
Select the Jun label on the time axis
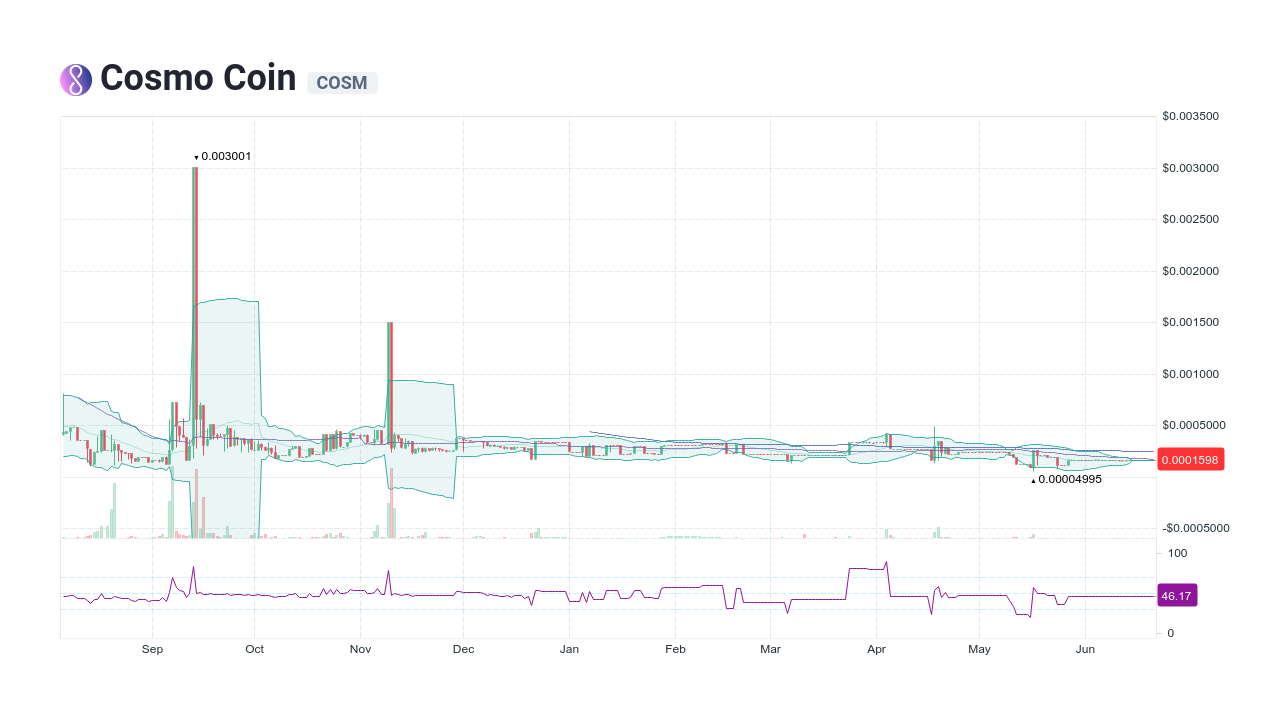[x=1085, y=649]
